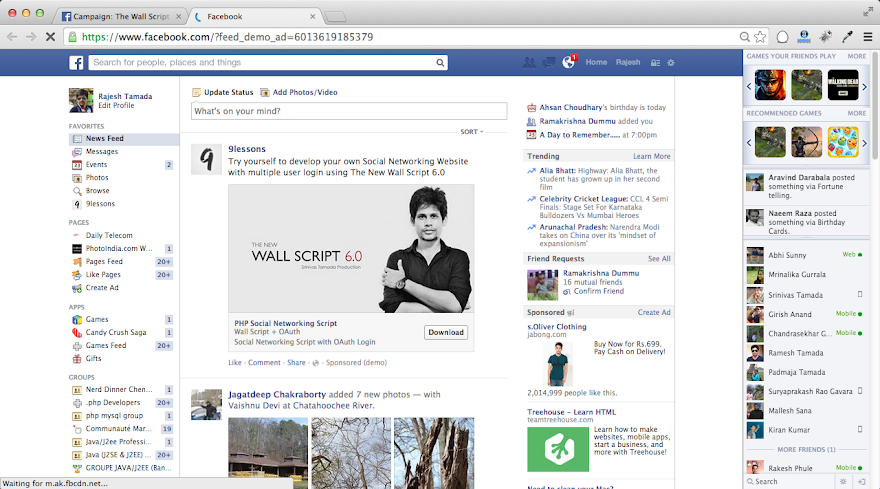The height and width of the screenshot is (489, 880).
Task: Click the 9lessons page avatar in post
Action: click(206, 159)
